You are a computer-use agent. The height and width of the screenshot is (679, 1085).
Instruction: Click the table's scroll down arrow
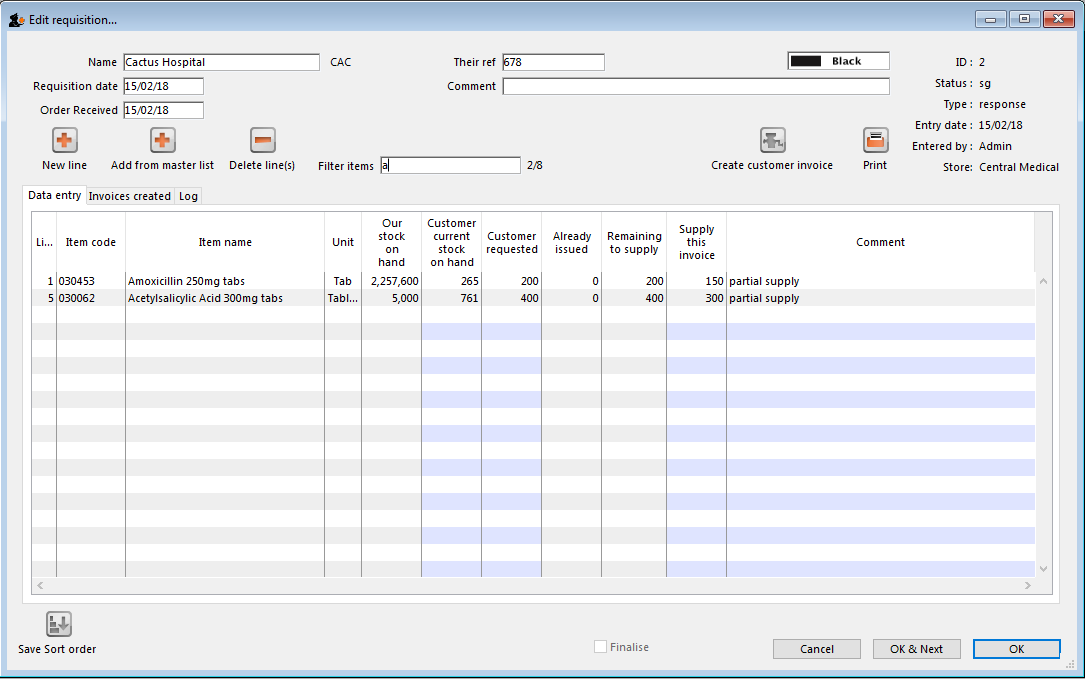1043,569
